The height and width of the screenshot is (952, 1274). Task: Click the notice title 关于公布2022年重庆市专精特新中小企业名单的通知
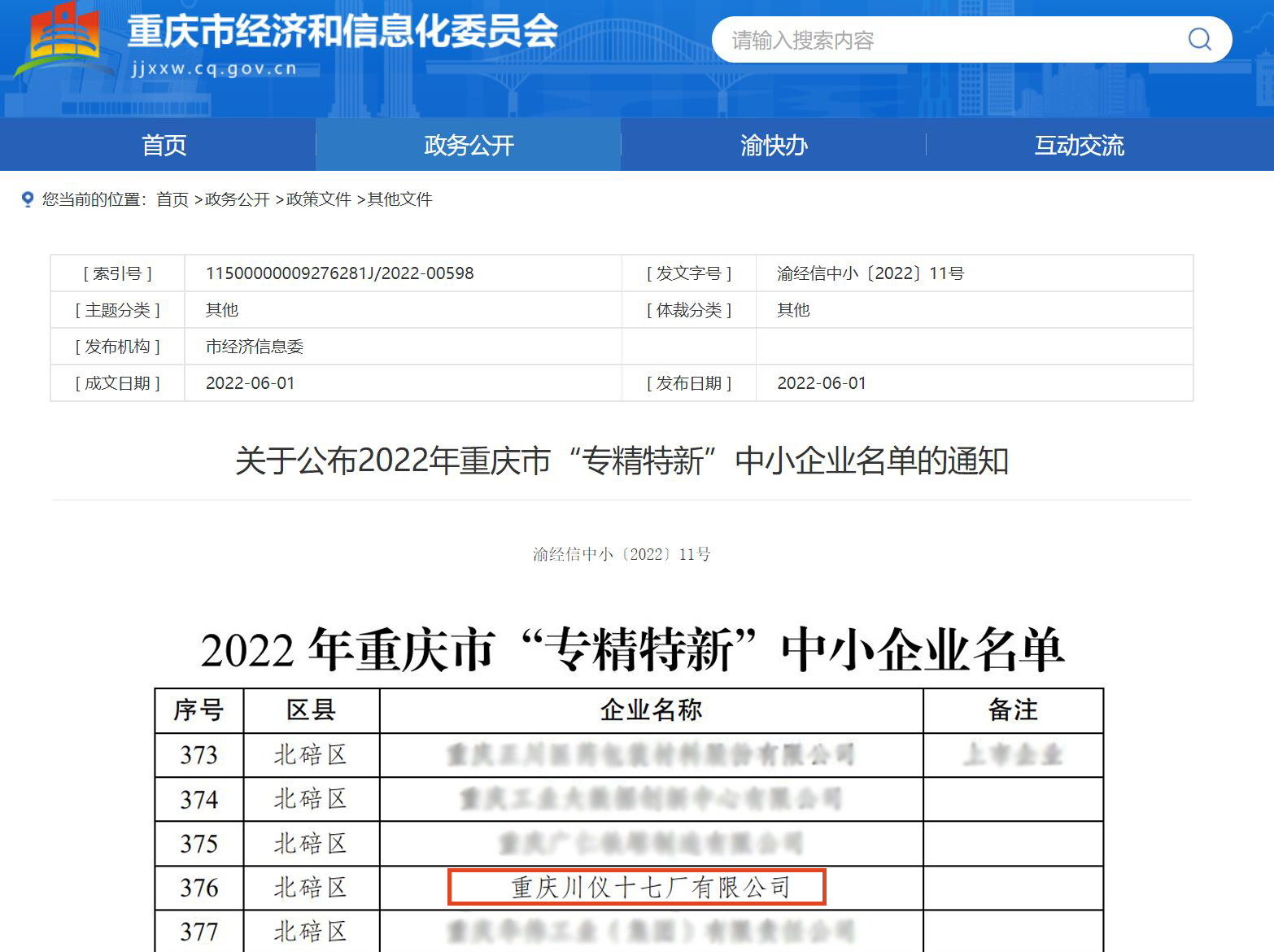point(622,461)
